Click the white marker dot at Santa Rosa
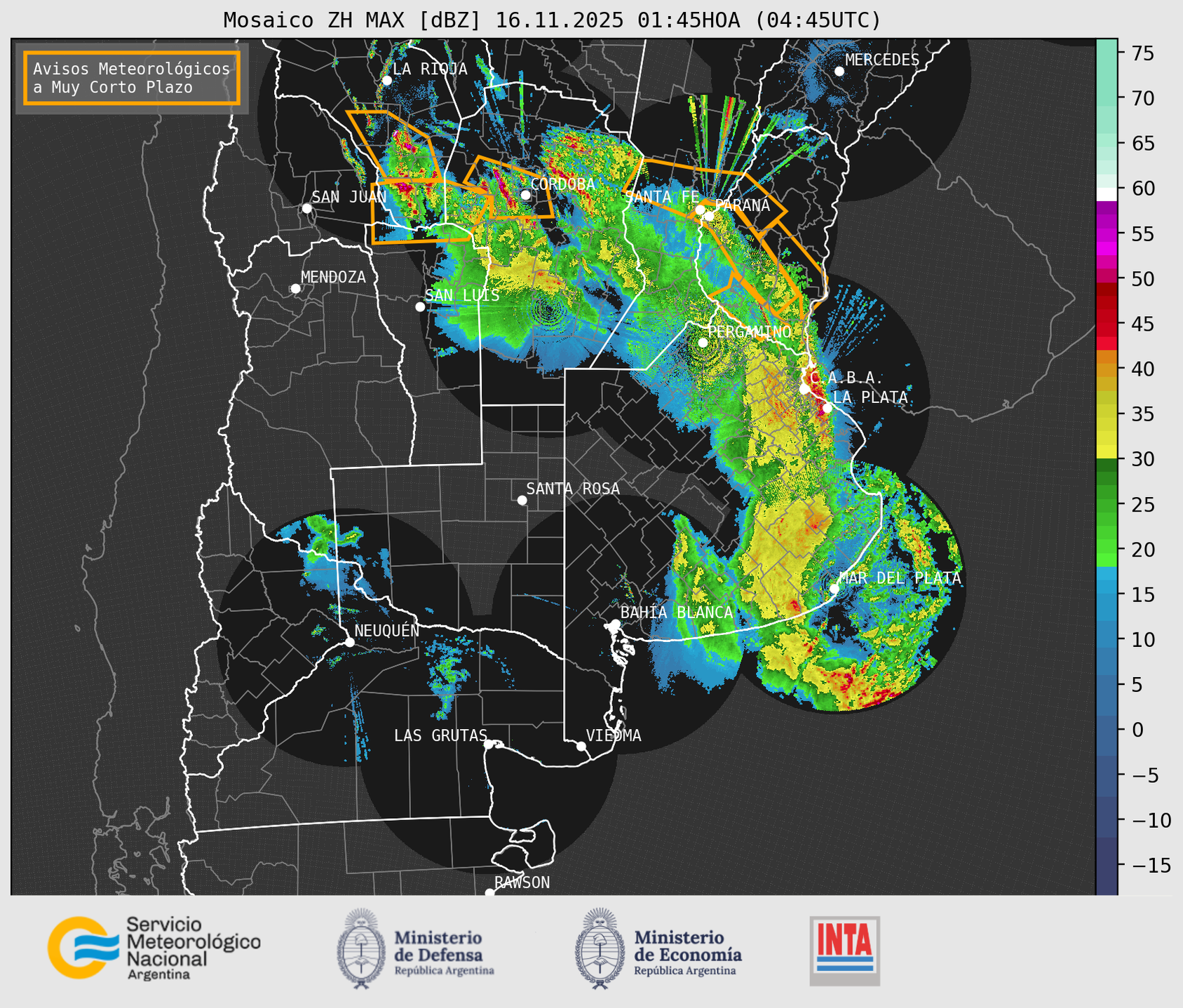 pos(522,500)
